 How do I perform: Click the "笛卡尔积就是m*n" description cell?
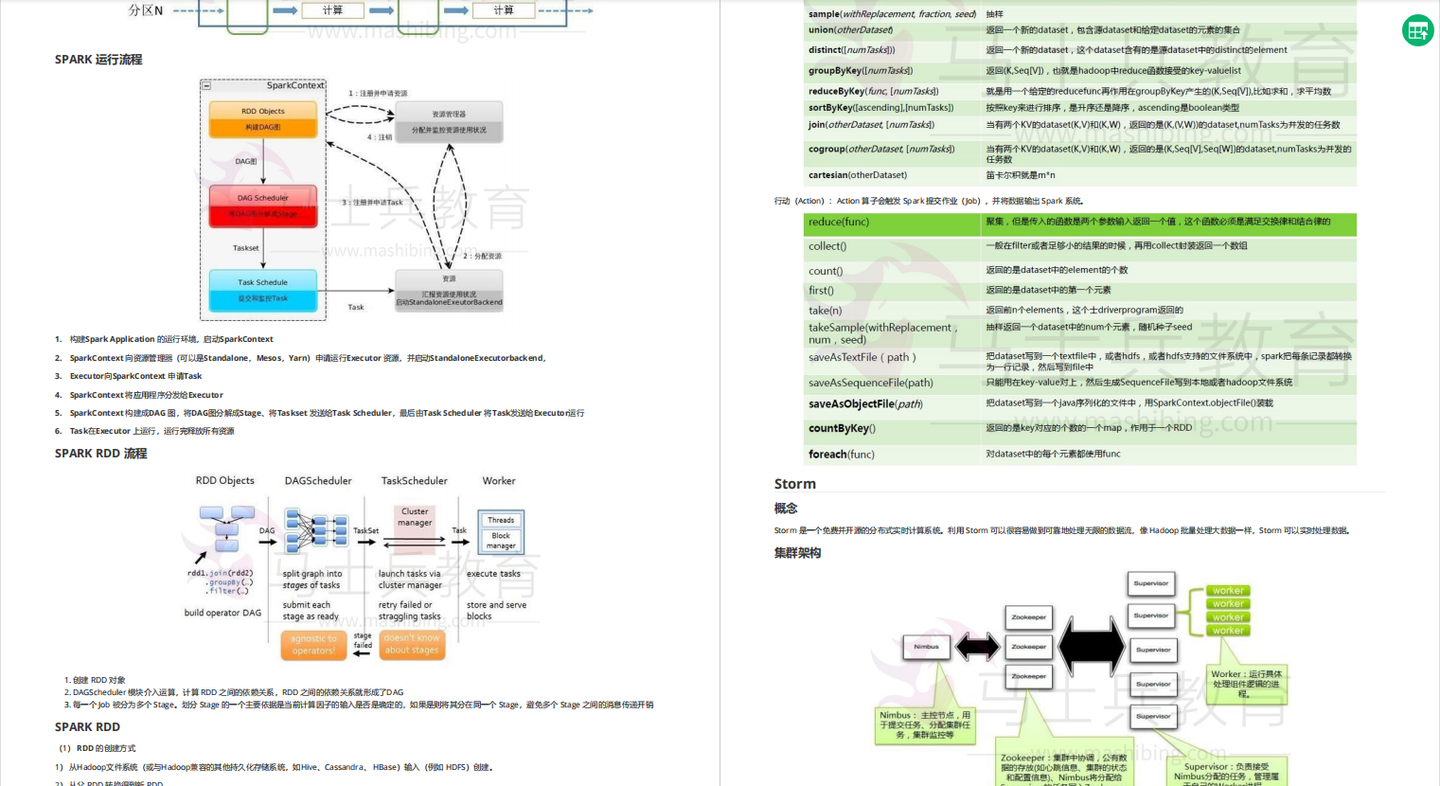(1168, 176)
